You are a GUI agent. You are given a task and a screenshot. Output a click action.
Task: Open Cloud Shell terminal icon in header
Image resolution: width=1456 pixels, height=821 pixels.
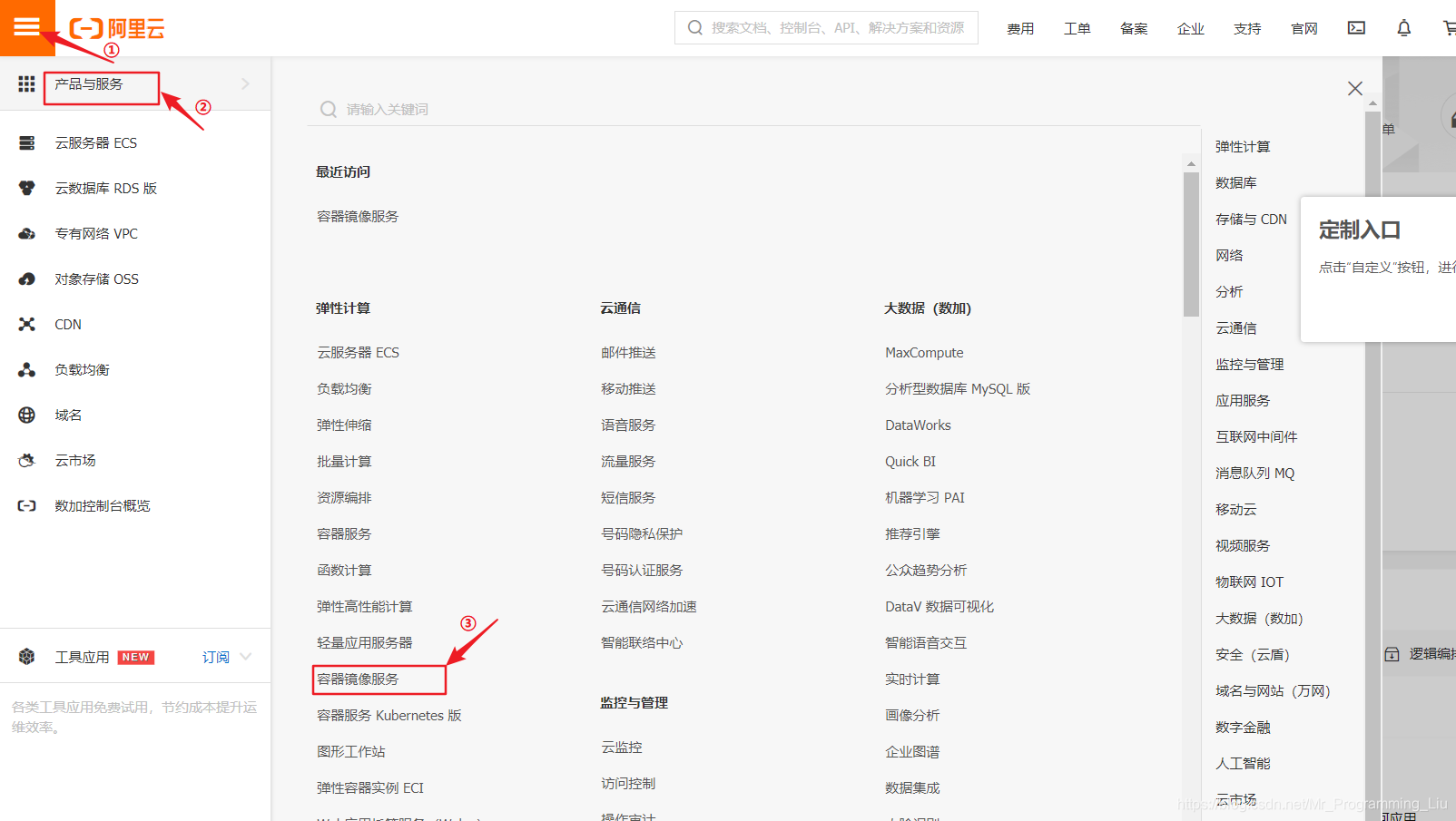click(1356, 28)
